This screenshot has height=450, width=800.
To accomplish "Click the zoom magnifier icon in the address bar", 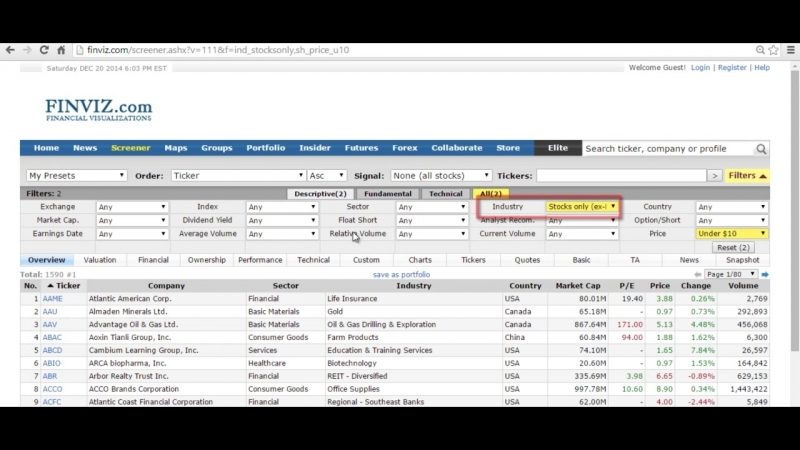I will click(x=760, y=50).
